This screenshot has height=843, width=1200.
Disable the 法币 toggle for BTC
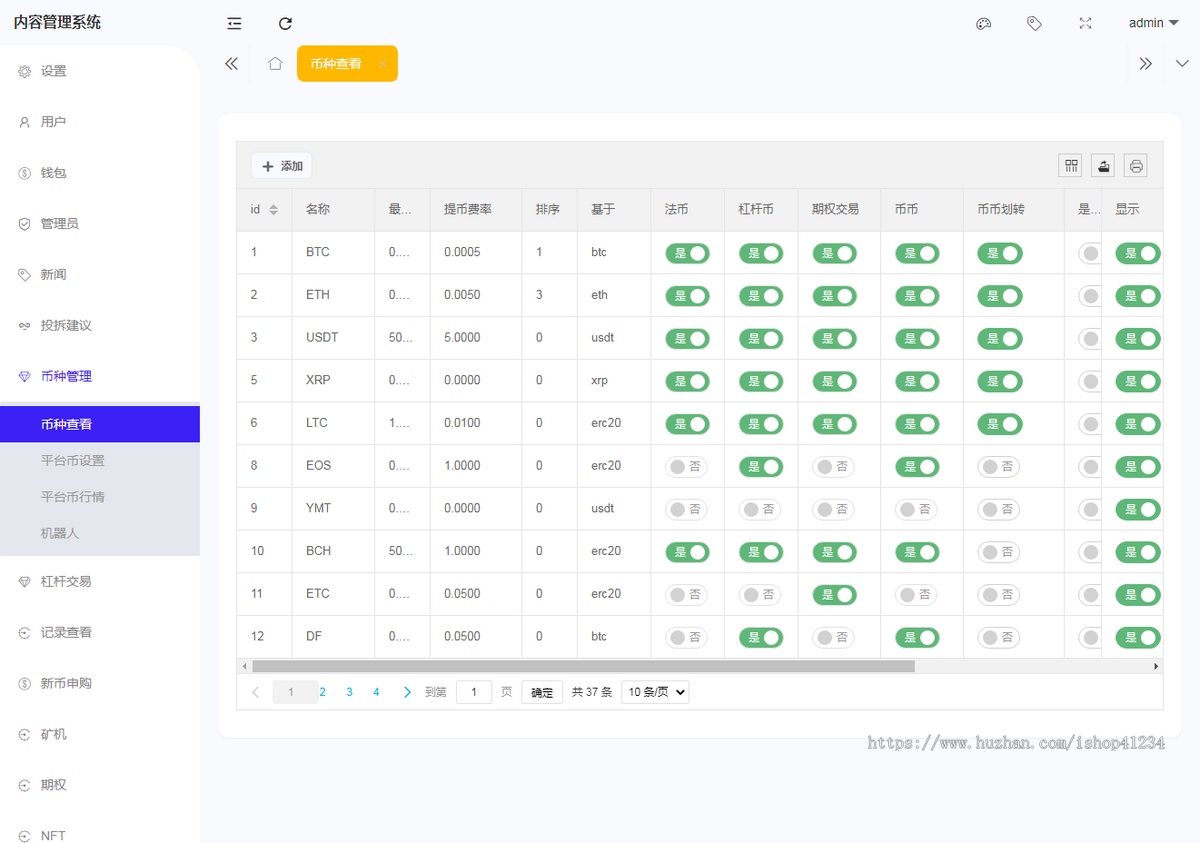[x=687, y=253]
